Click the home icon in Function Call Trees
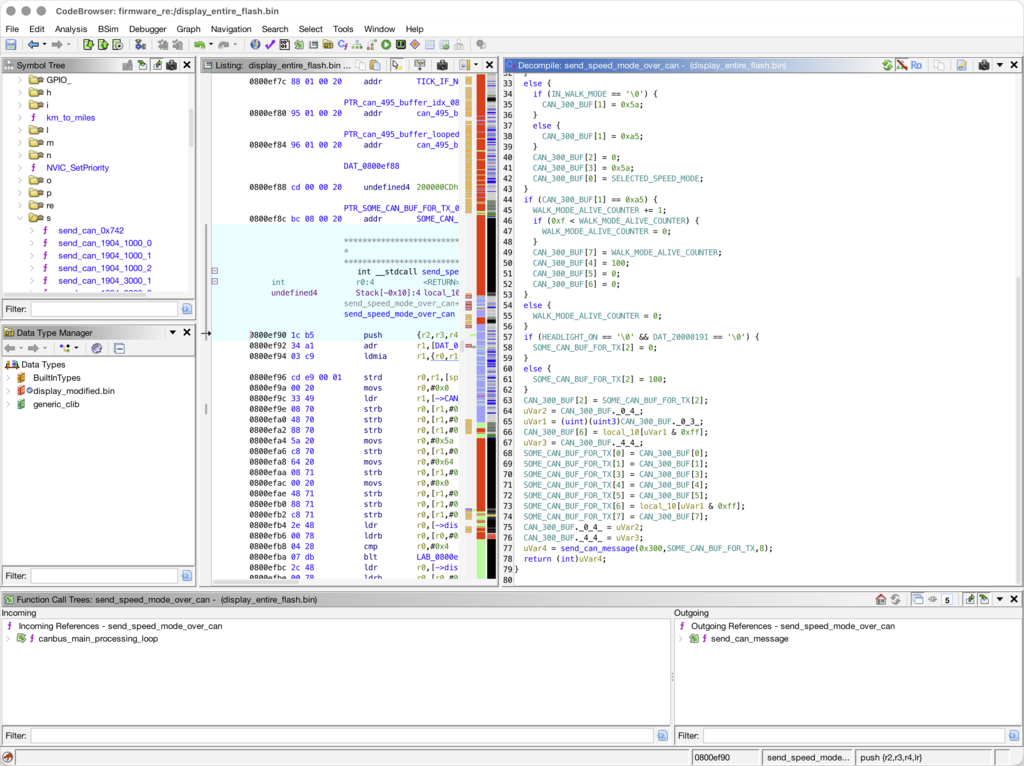Viewport: 1024px width, 766px height. (x=880, y=599)
